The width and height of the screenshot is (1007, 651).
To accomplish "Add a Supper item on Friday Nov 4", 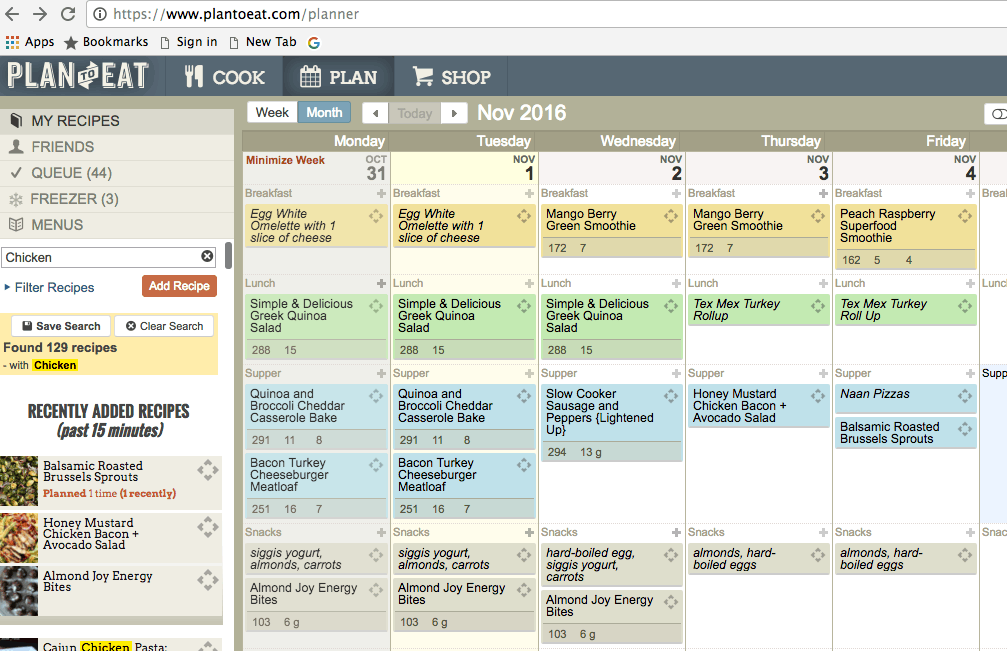I will pos(970,373).
